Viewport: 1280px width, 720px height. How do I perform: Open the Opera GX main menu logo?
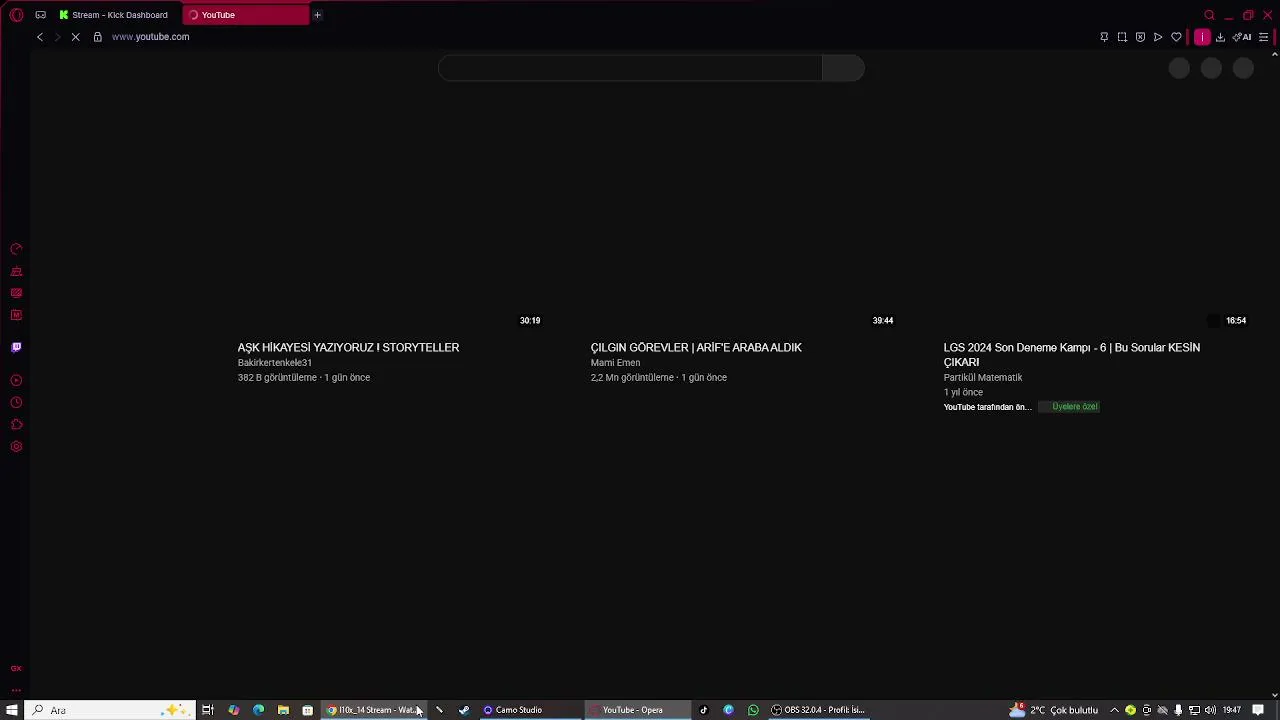click(x=16, y=15)
